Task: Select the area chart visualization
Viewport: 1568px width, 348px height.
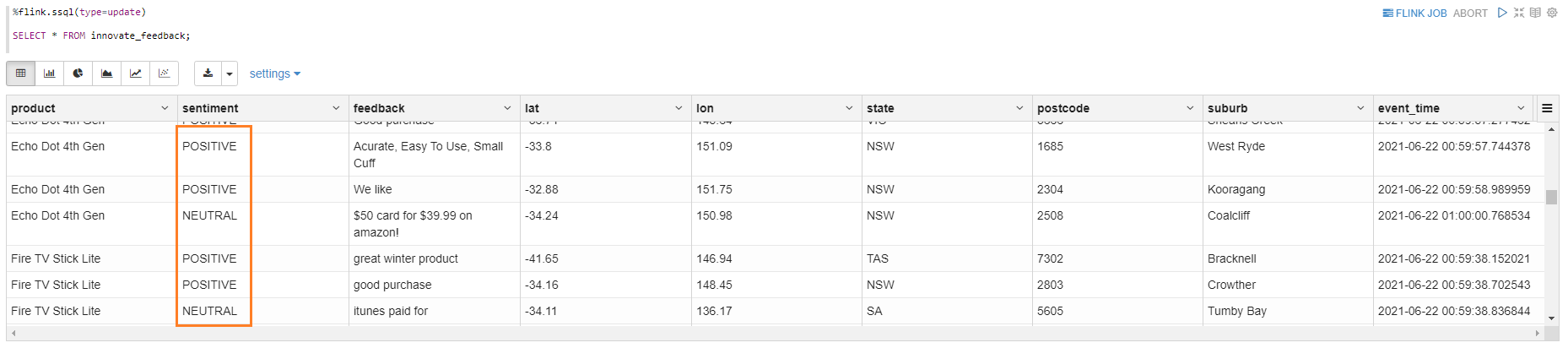Action: tap(107, 73)
